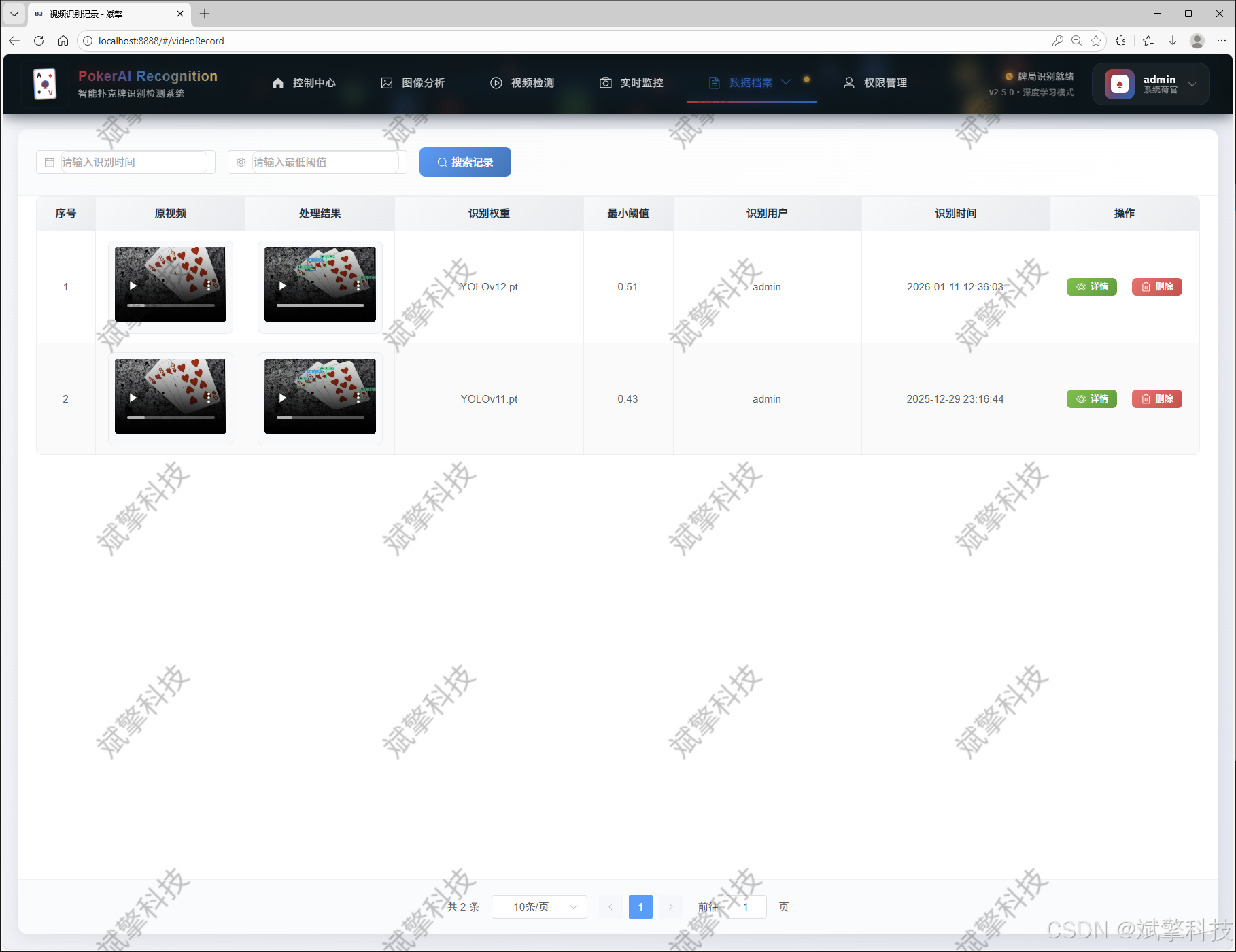This screenshot has height=952, width=1236.
Task: Go back in browser
Action: pos(14,41)
